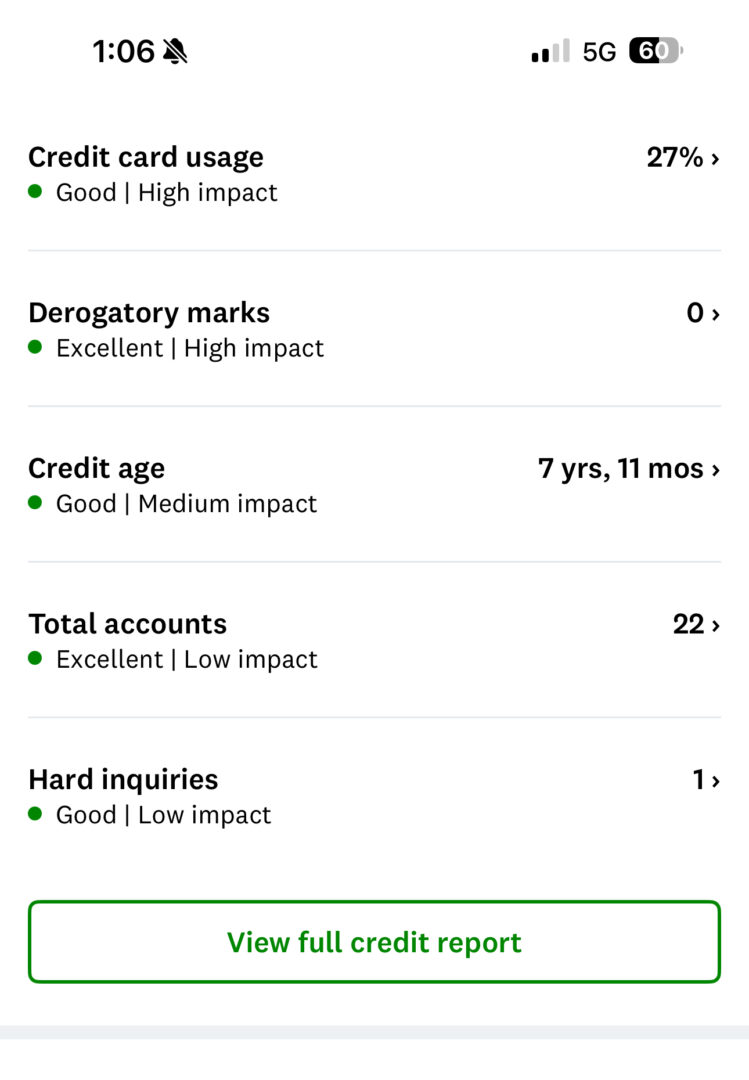Image resolution: width=749 pixels, height=1080 pixels.
Task: Tap green status dot under Hard inquiries
Action: pos(36,814)
